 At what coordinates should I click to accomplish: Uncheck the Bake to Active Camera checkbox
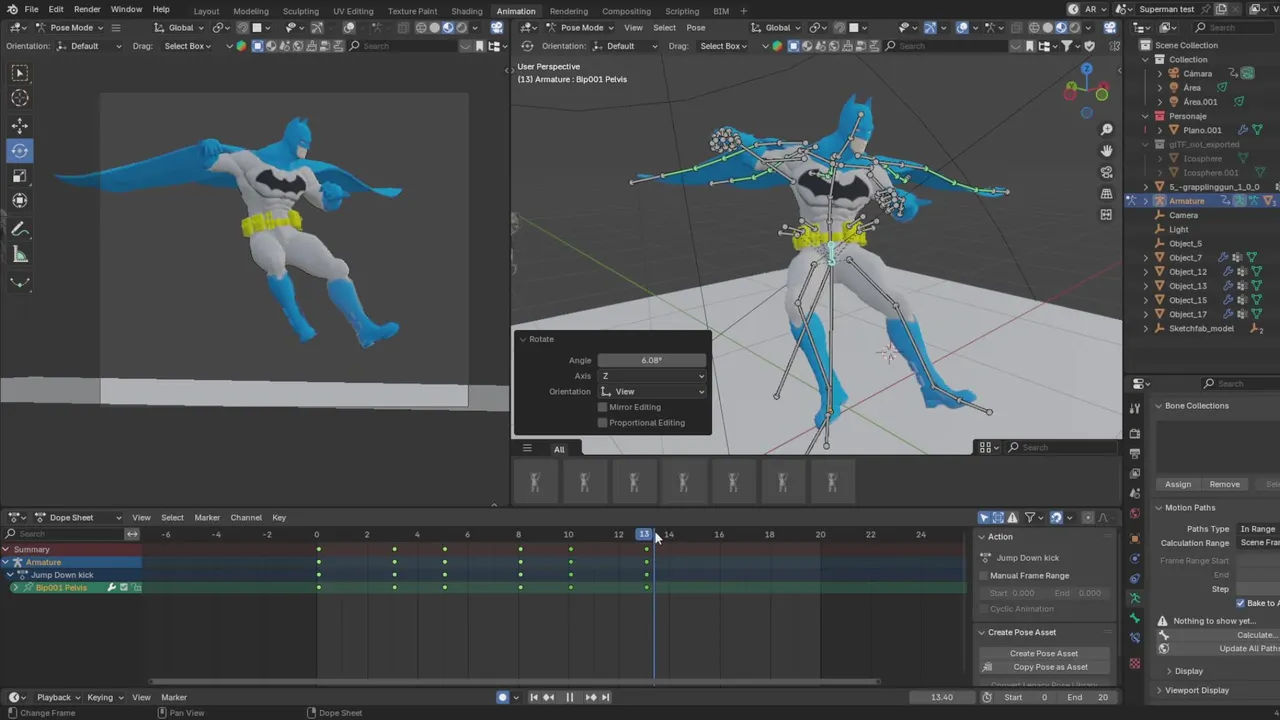click(x=1241, y=603)
